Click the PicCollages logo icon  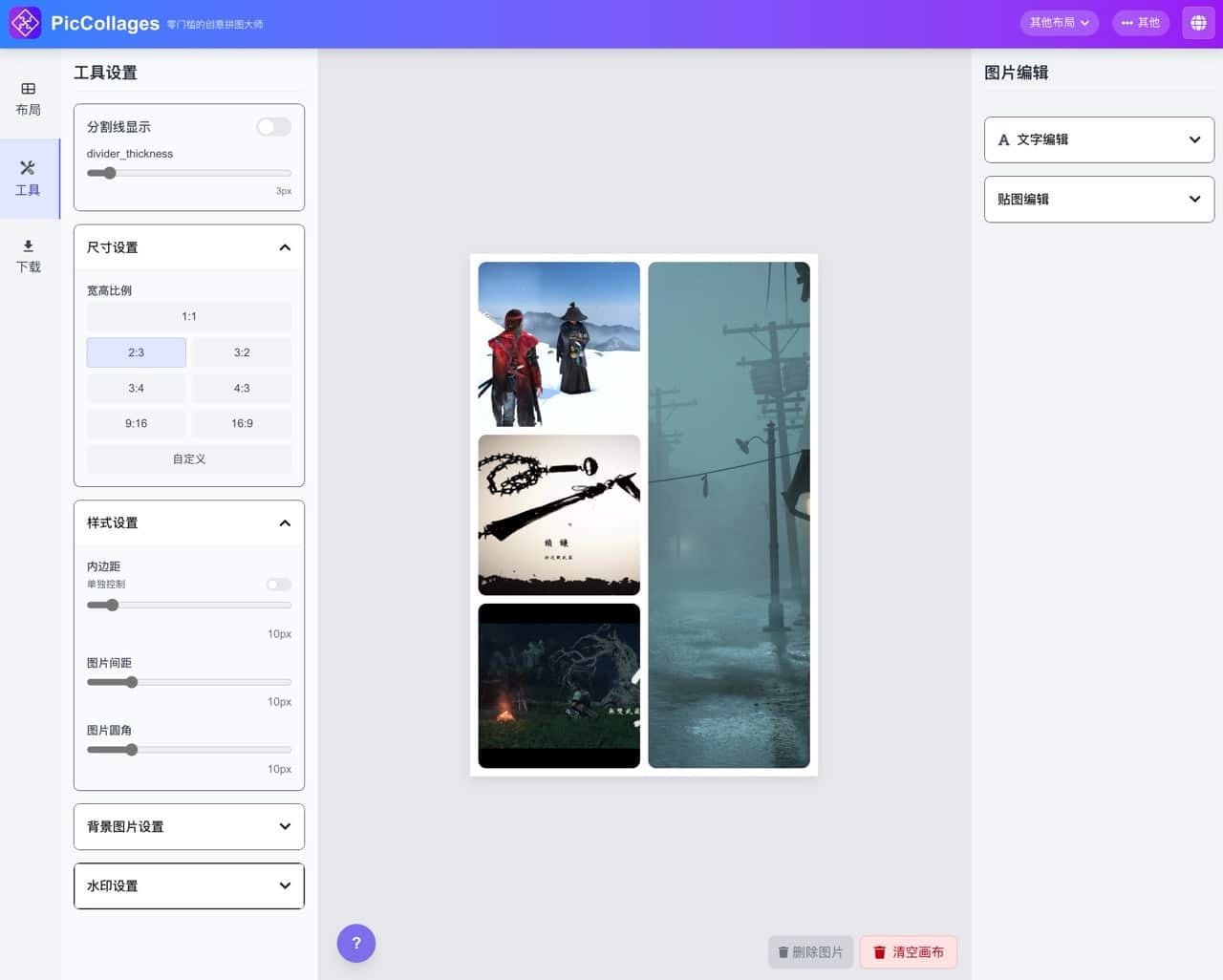pyautogui.click(x=25, y=22)
